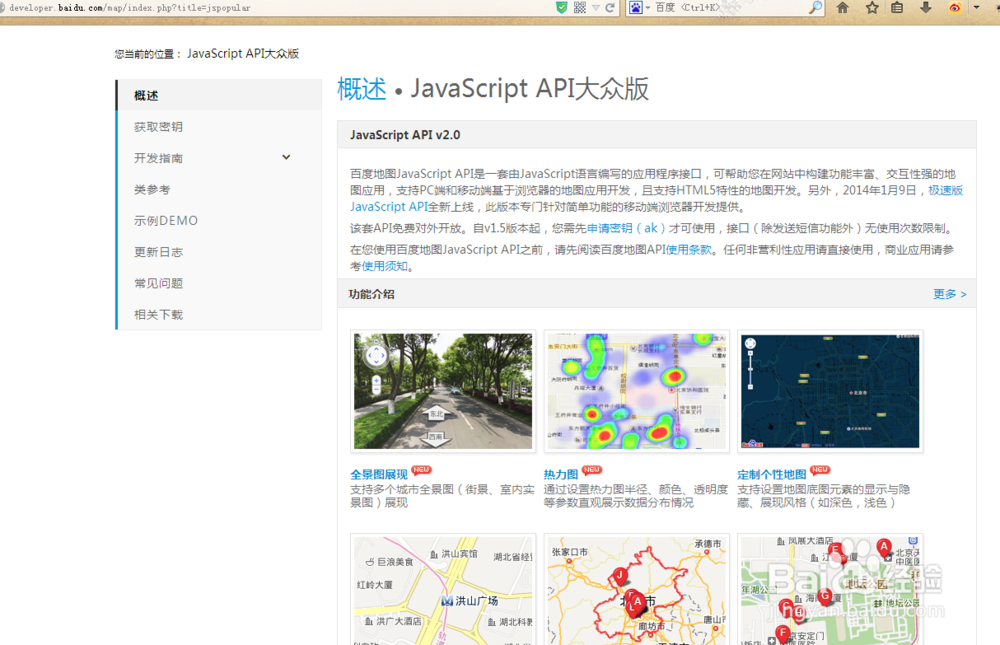
Task: Open the bookmarks list icon
Action: click(x=897, y=8)
